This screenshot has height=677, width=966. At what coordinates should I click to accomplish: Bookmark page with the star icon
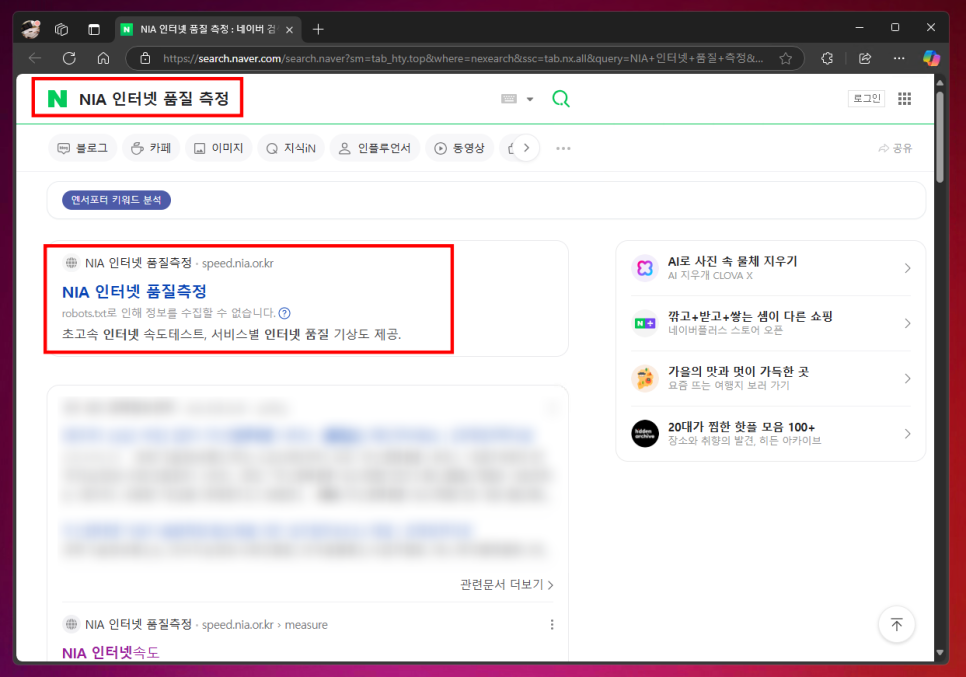pyautogui.click(x=785, y=59)
